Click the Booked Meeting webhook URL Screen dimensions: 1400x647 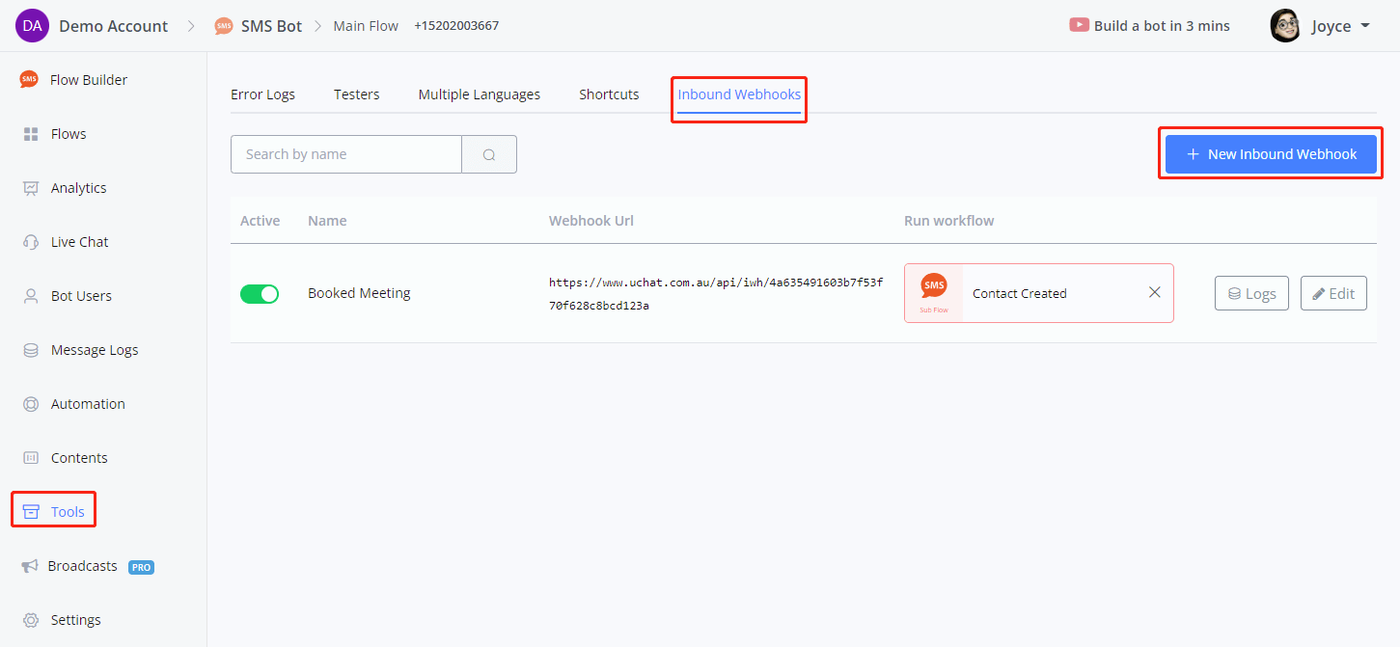716,294
